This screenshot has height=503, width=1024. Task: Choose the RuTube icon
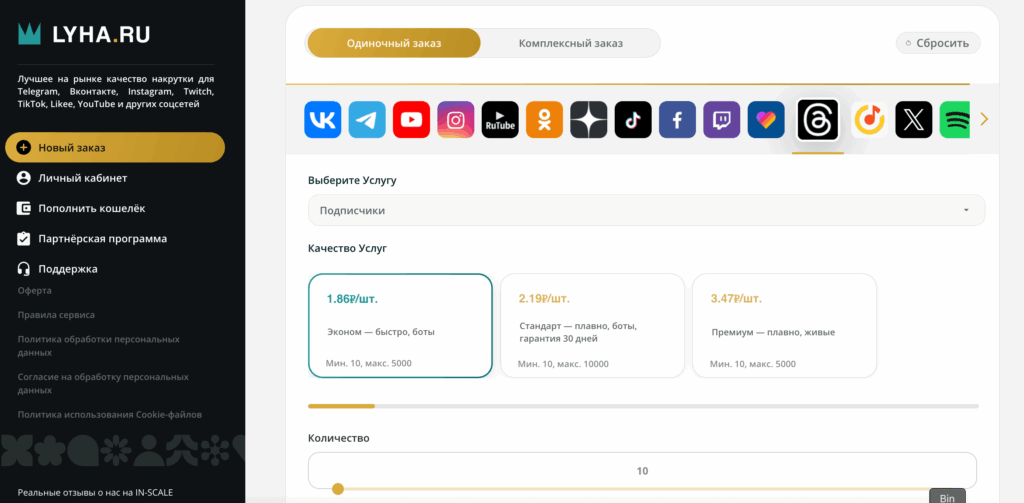pos(500,121)
